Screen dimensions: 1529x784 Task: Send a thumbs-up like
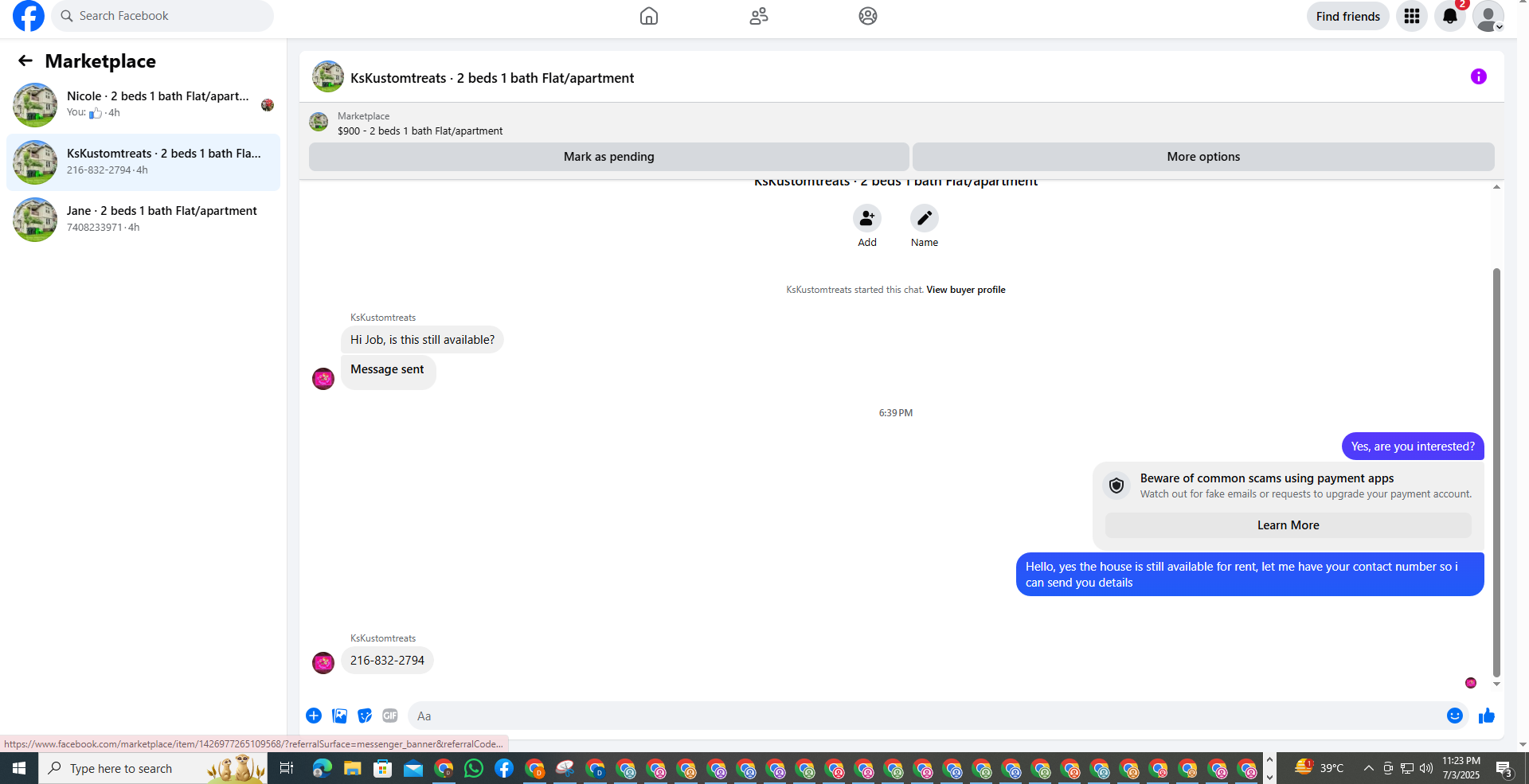[1487, 716]
